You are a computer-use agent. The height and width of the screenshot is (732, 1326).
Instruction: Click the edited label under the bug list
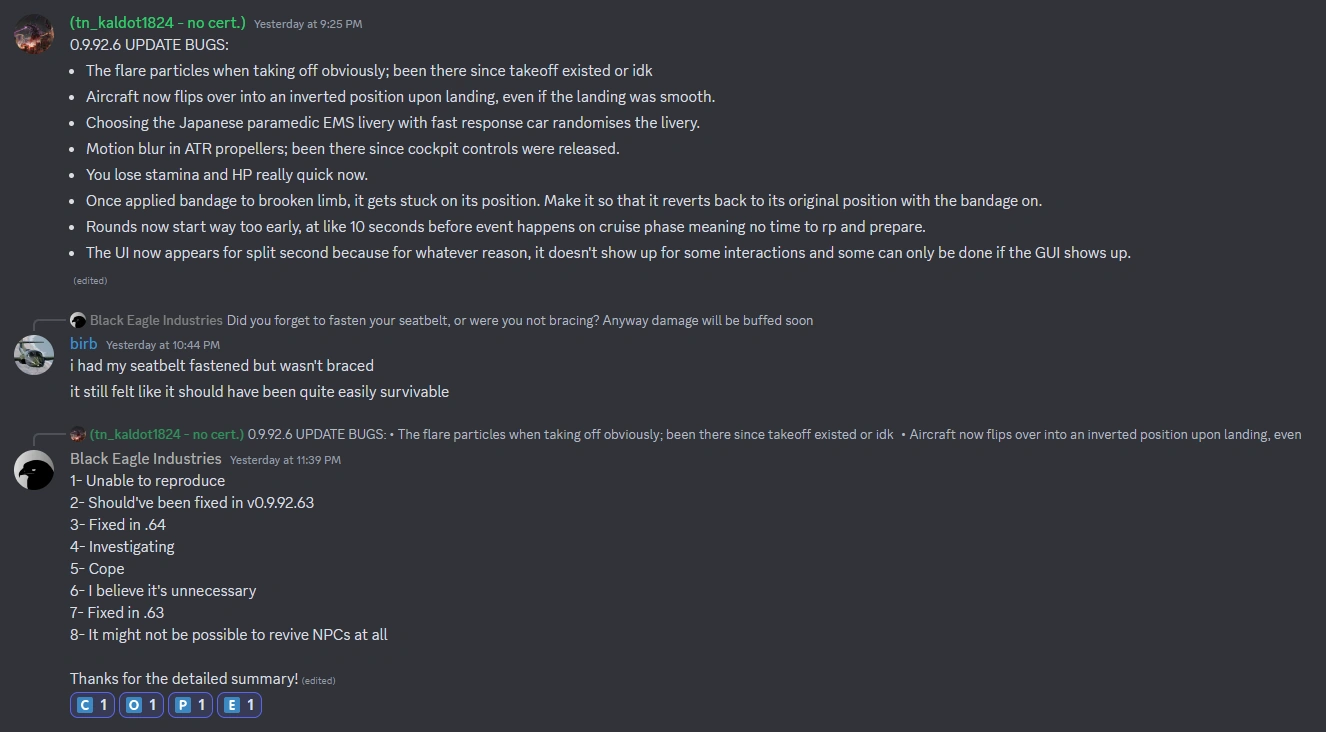[x=90, y=281]
